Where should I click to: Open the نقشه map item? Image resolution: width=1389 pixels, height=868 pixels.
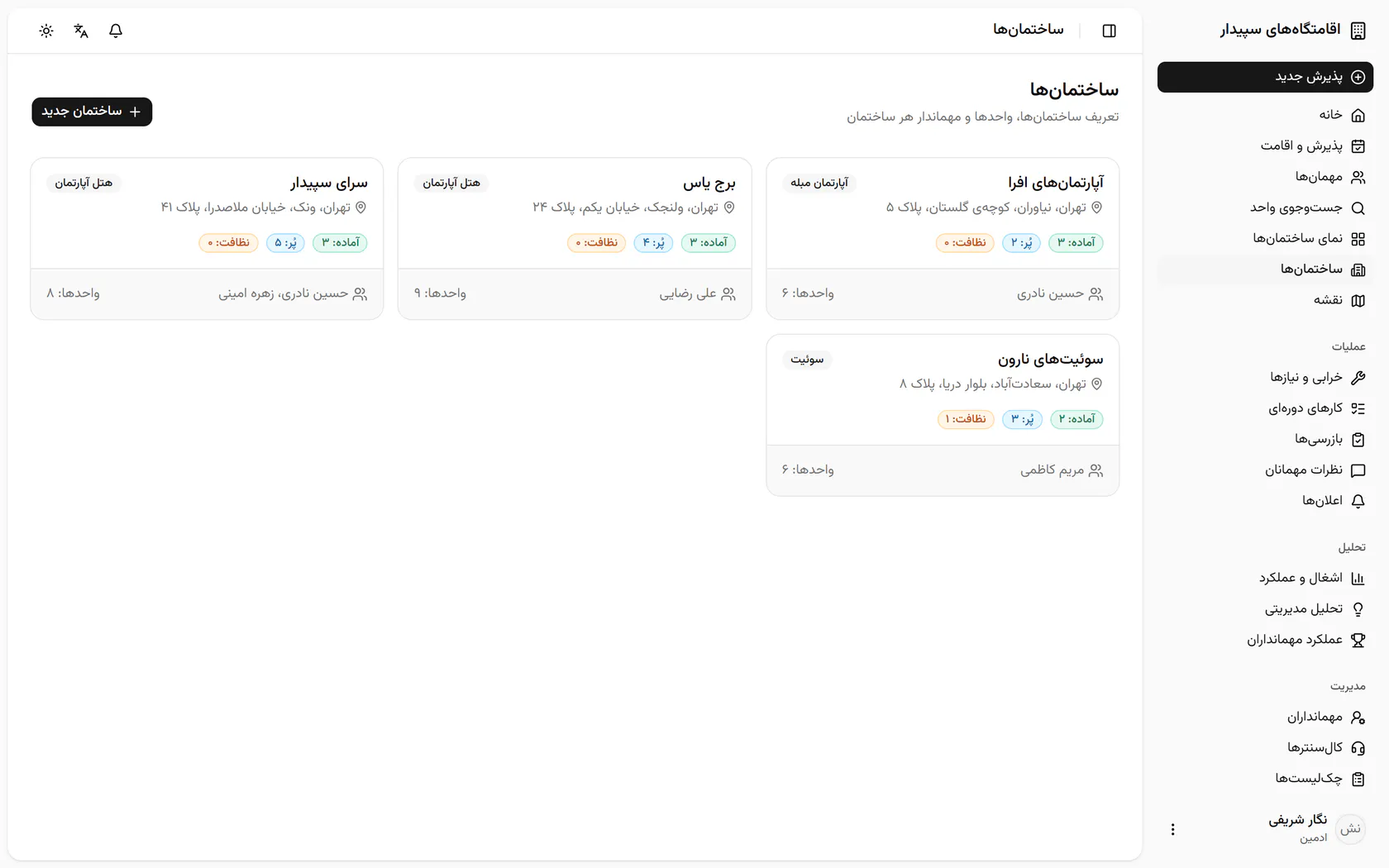click(1265, 300)
